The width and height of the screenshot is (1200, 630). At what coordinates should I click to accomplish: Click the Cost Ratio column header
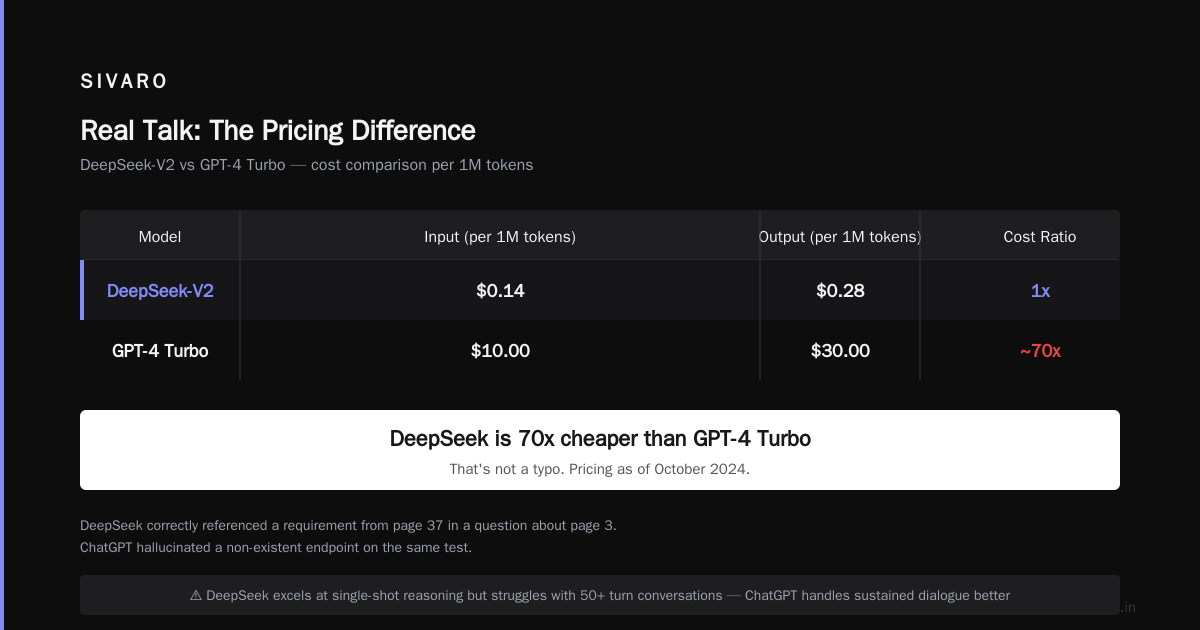coord(1040,237)
